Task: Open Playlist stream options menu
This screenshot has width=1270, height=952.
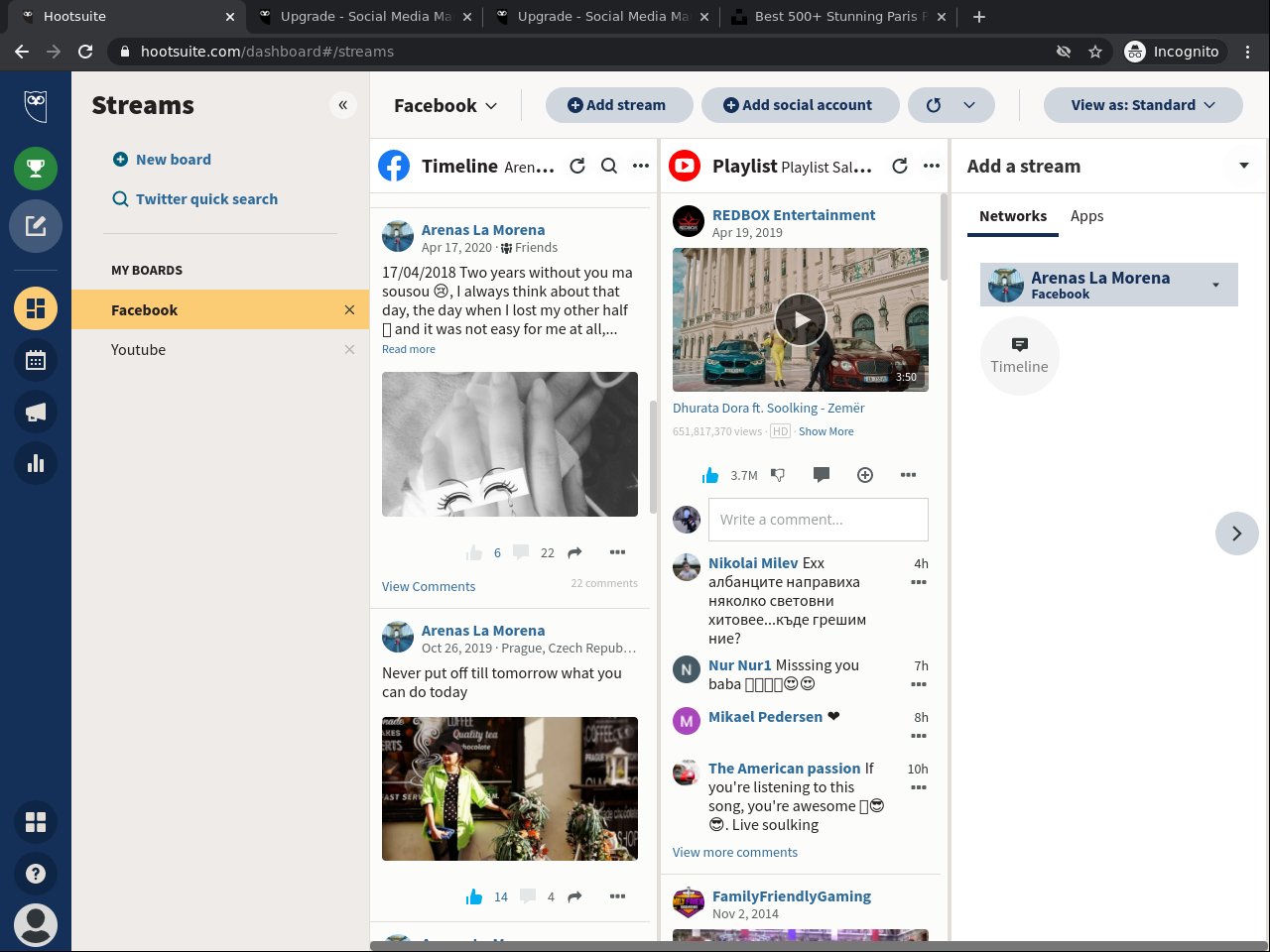Action: (932, 167)
